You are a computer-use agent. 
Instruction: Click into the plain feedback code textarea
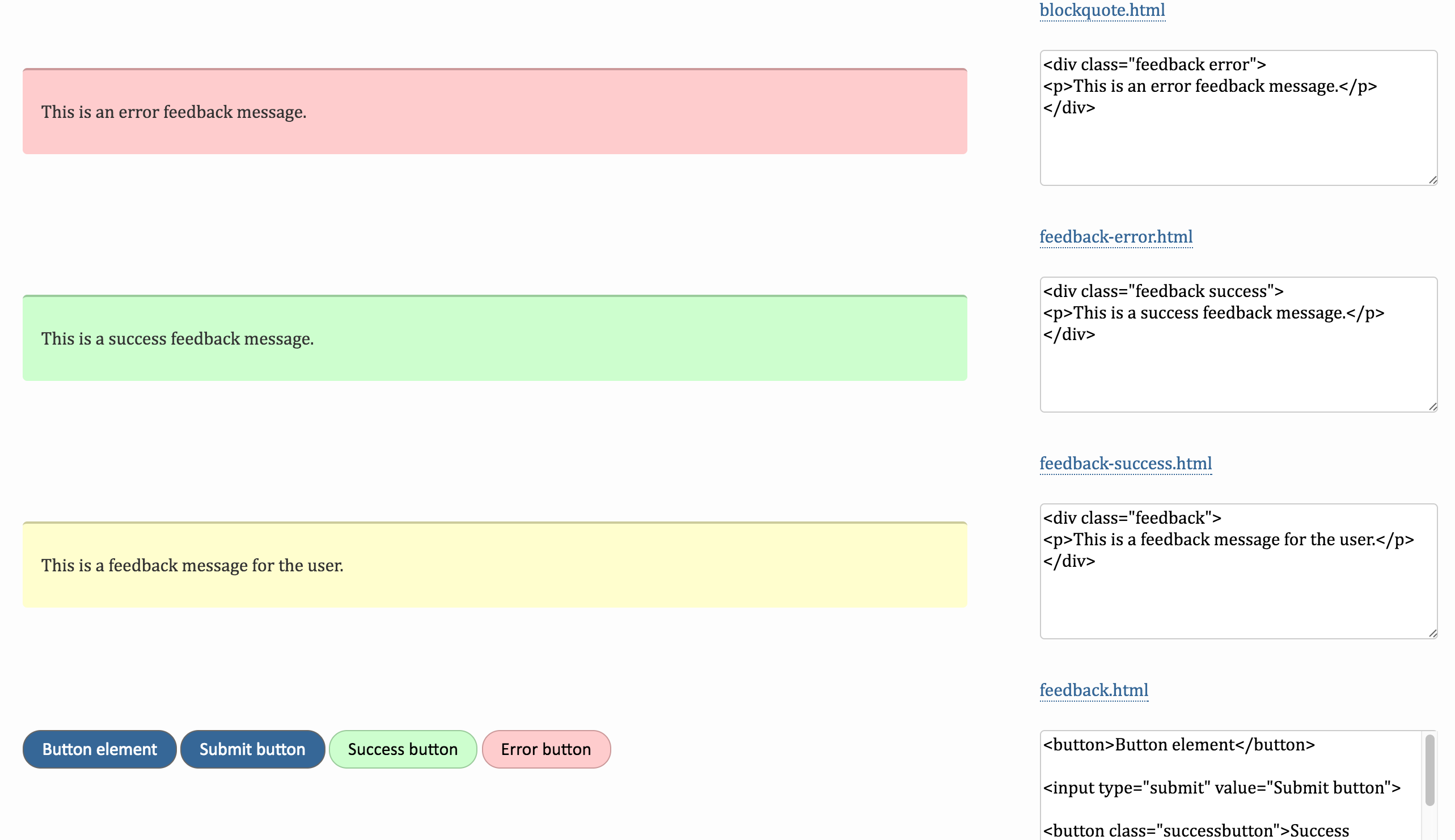1238,571
